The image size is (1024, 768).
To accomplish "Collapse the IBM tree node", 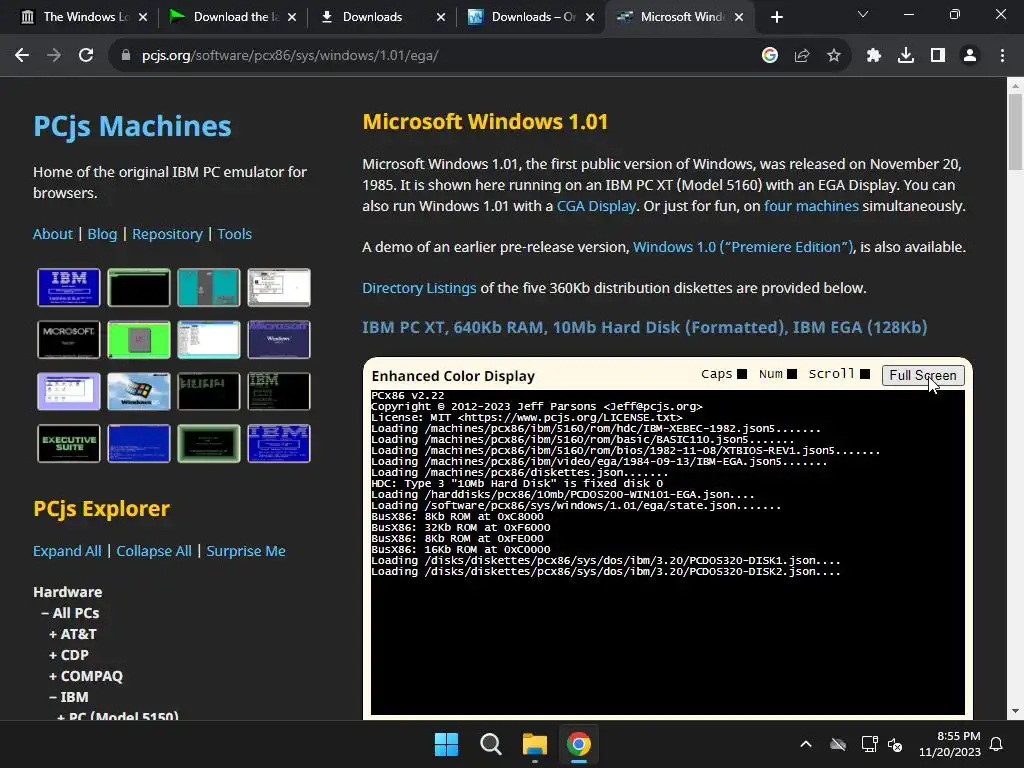I will point(69,697).
